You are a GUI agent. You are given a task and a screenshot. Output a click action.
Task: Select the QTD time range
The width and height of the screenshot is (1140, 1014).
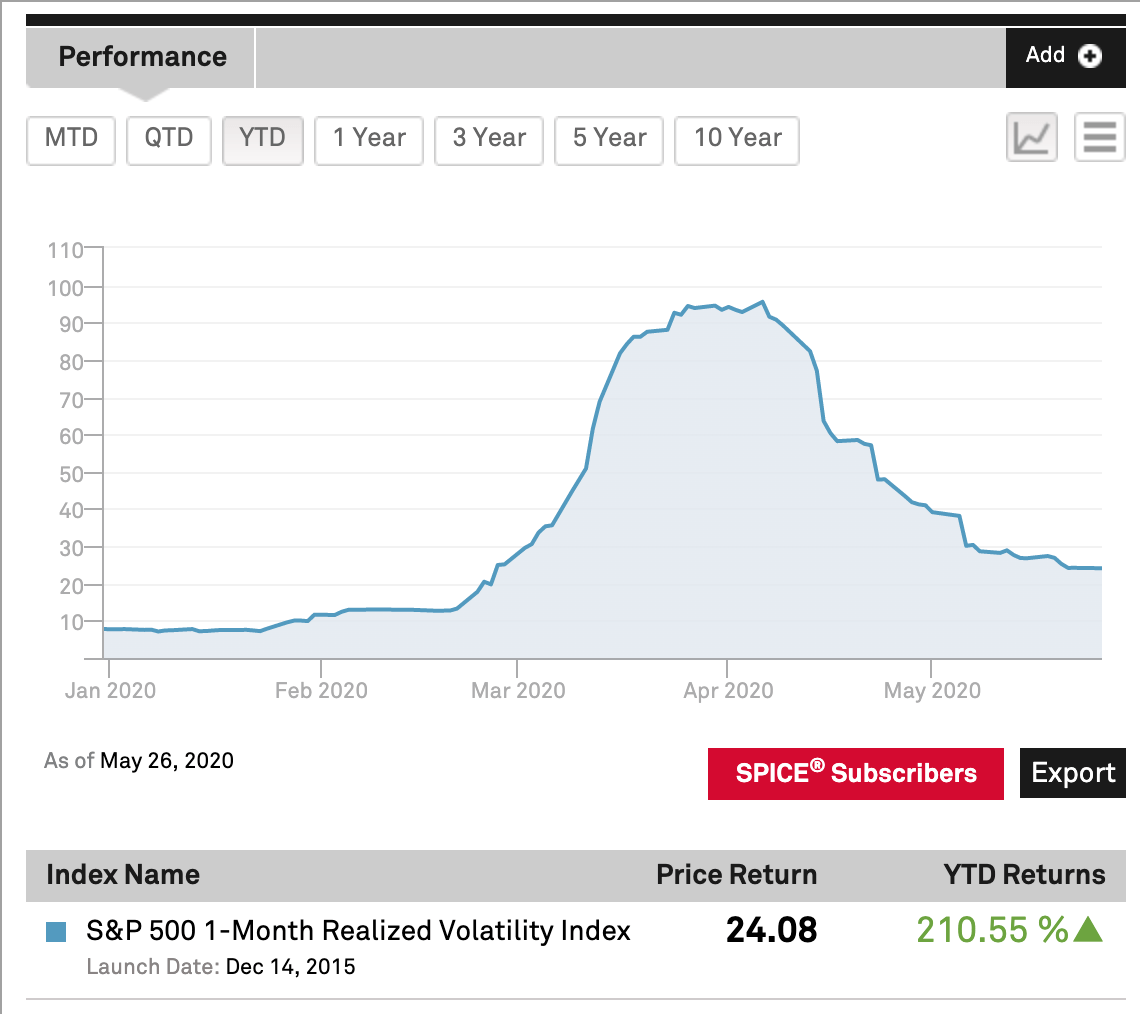click(169, 140)
